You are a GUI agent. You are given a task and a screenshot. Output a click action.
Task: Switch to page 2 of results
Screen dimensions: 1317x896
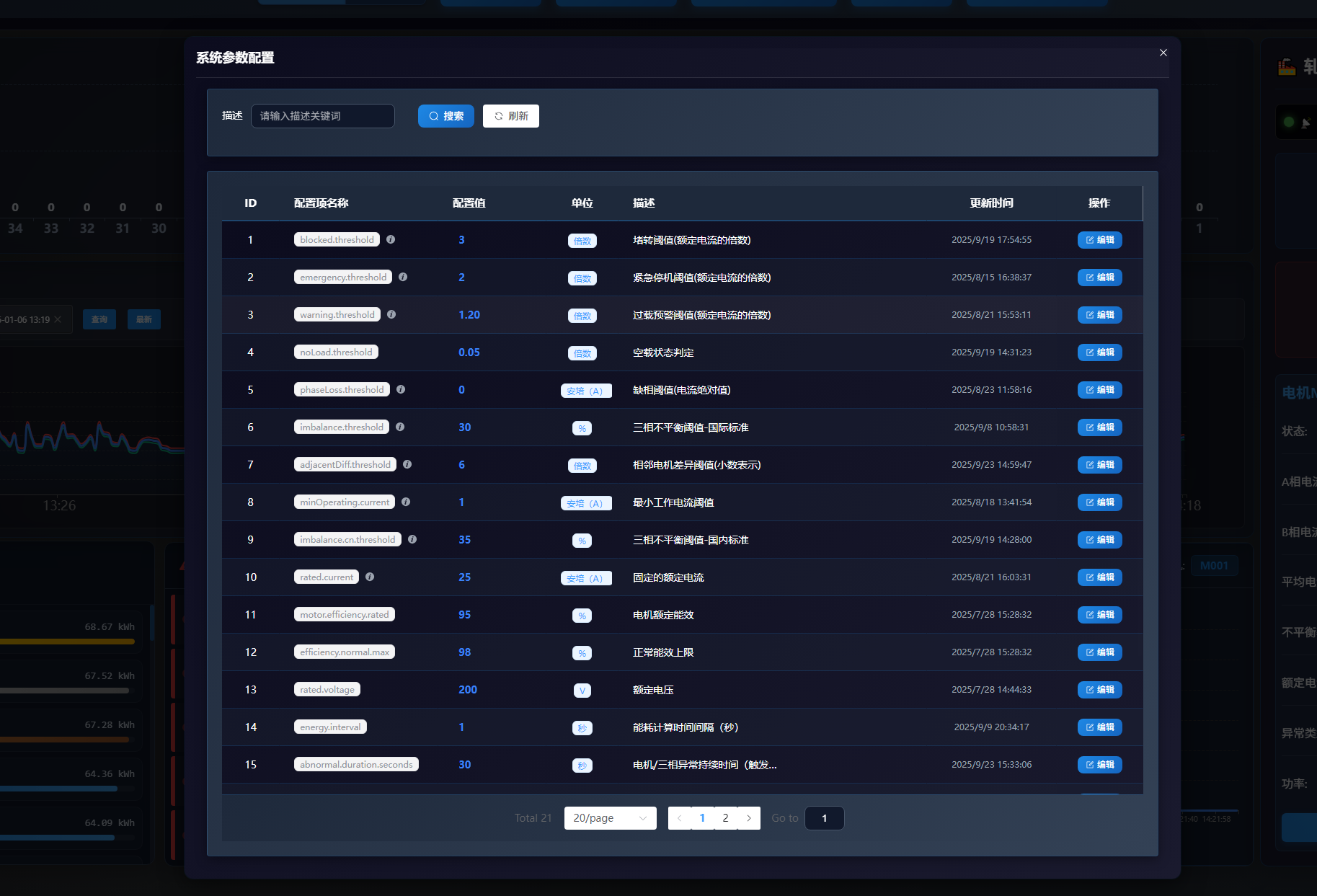pyautogui.click(x=725, y=818)
